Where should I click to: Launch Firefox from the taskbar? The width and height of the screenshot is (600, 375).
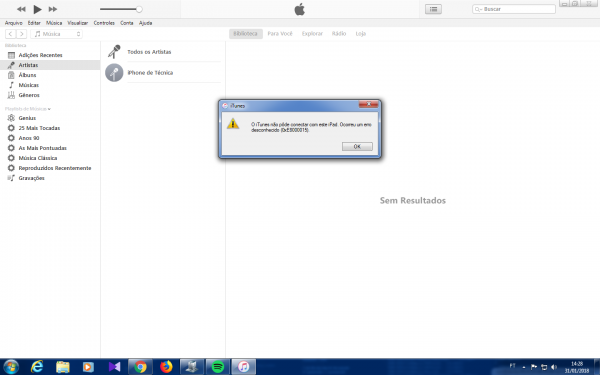(x=166, y=367)
